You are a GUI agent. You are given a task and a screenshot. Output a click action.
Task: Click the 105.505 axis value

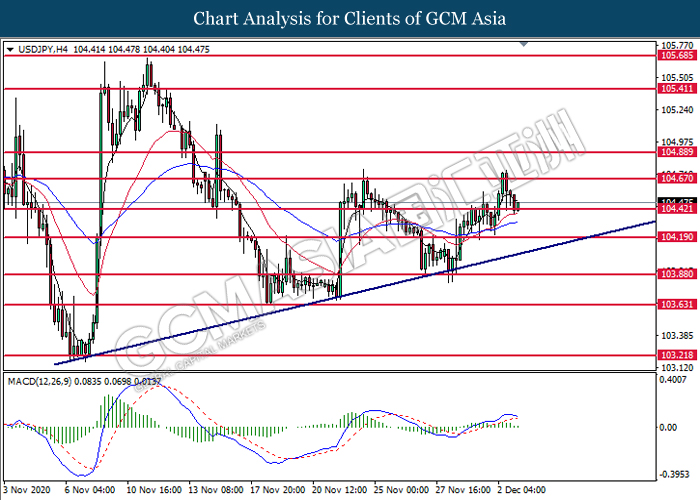[677, 78]
